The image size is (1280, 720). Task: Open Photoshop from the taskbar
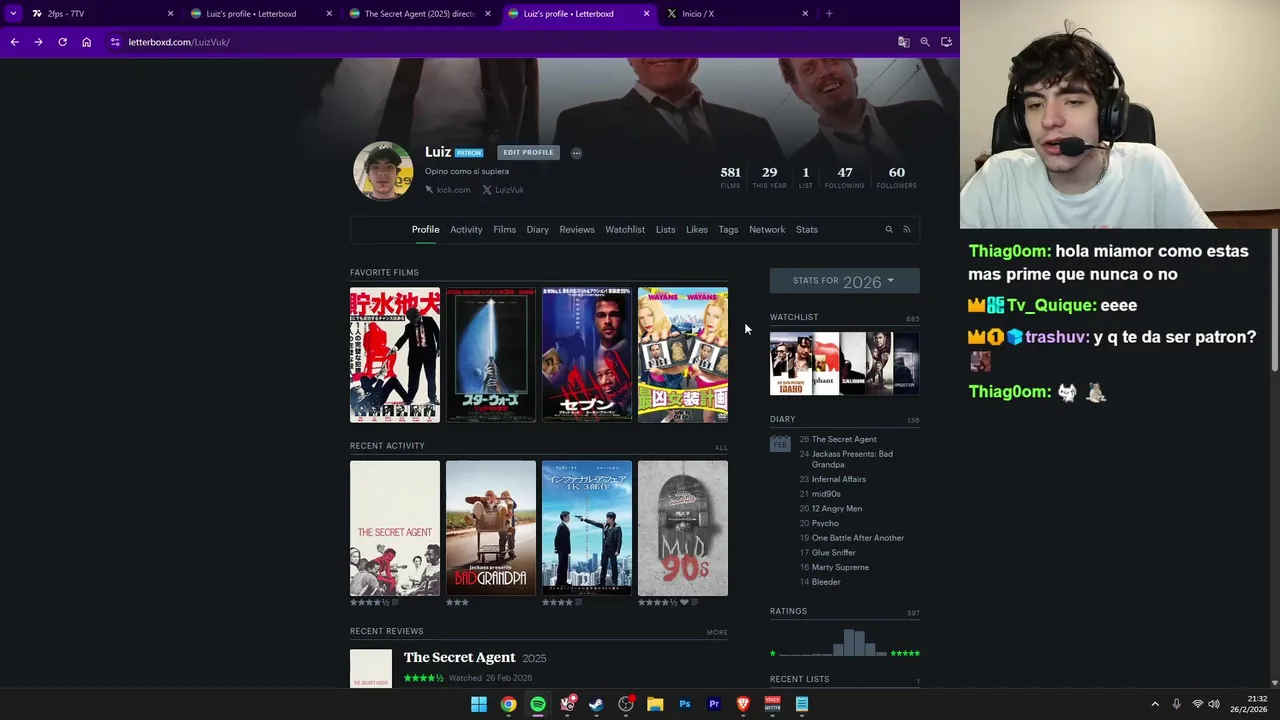(685, 704)
